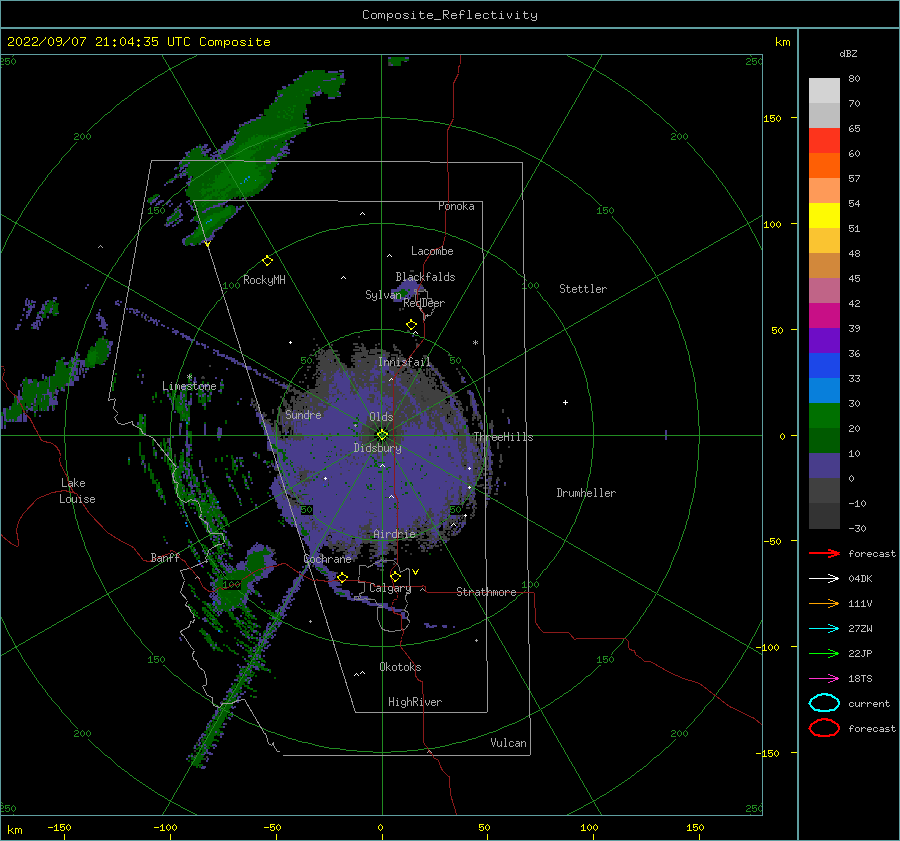Click the Innisfail label on map

(404, 362)
